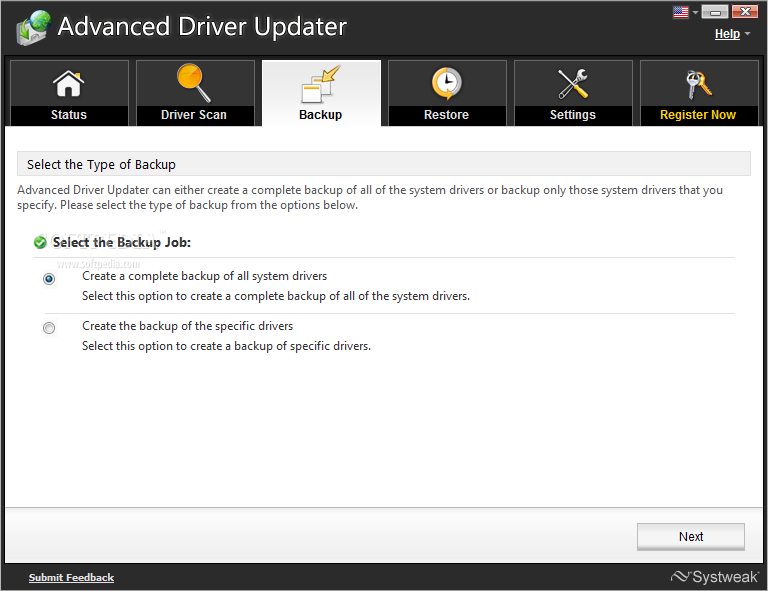This screenshot has width=768, height=591.
Task: Select the Backup tab label
Action: pyautogui.click(x=320, y=115)
